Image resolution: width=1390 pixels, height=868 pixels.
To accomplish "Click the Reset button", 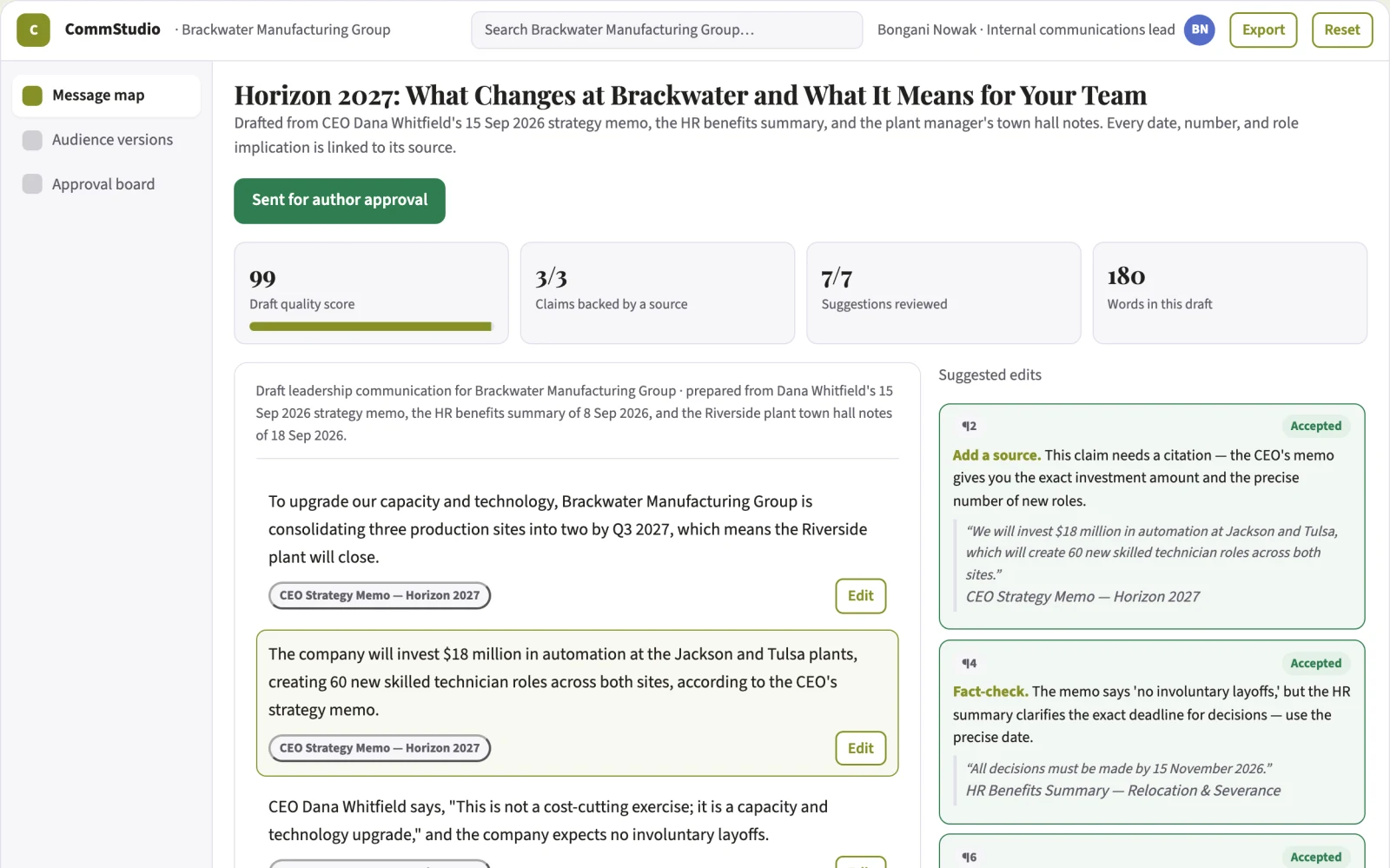I will (x=1341, y=30).
